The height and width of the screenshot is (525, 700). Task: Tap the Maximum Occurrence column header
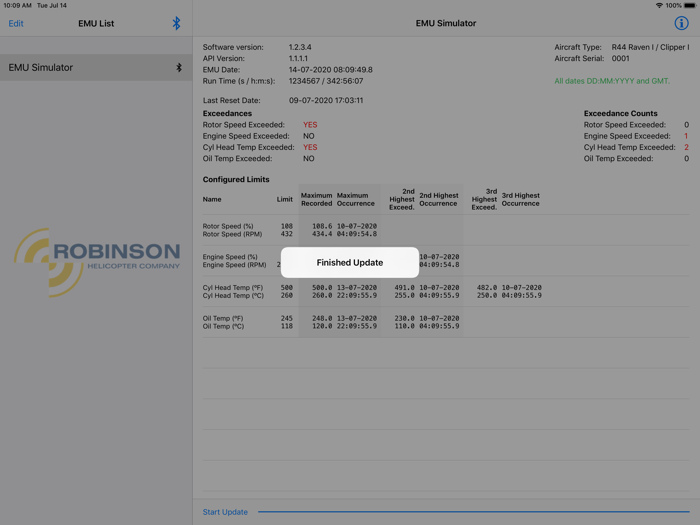355,200
